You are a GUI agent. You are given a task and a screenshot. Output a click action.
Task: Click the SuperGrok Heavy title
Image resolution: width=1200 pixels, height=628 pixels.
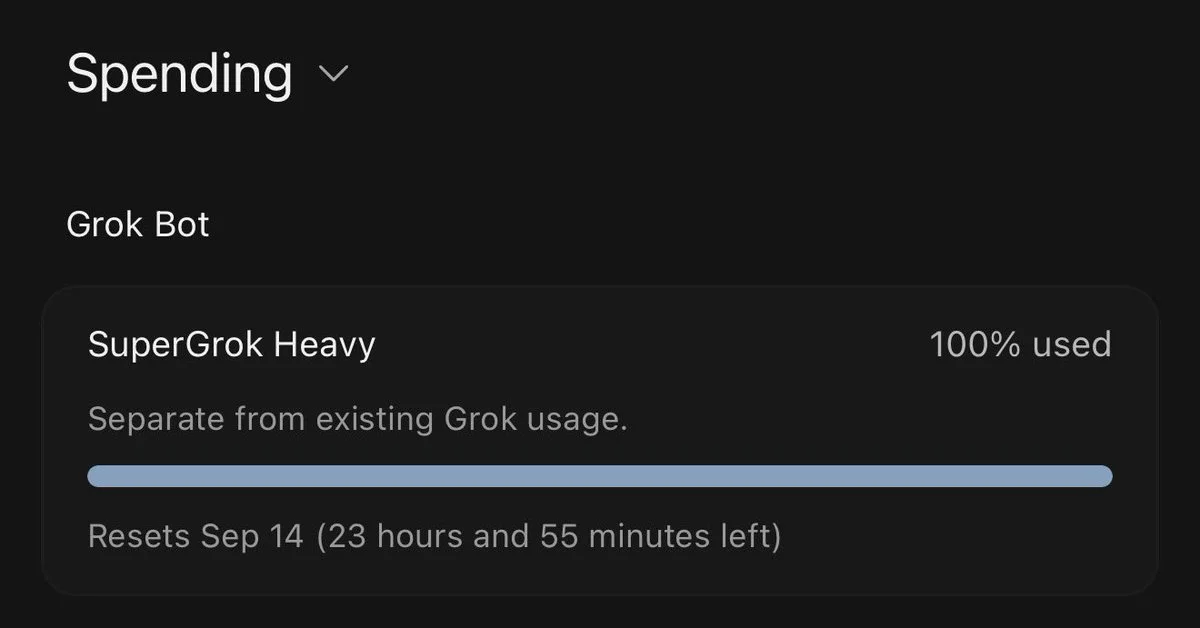click(232, 345)
